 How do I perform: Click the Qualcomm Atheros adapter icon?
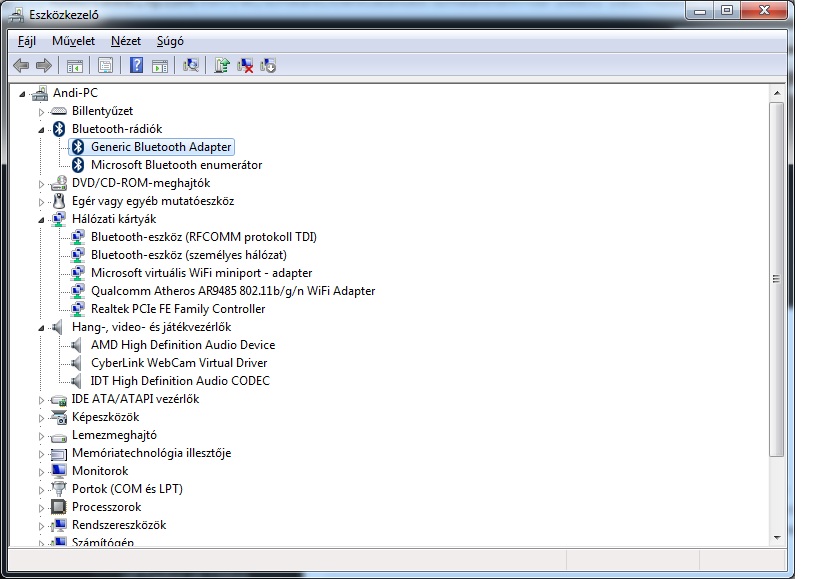(78, 291)
